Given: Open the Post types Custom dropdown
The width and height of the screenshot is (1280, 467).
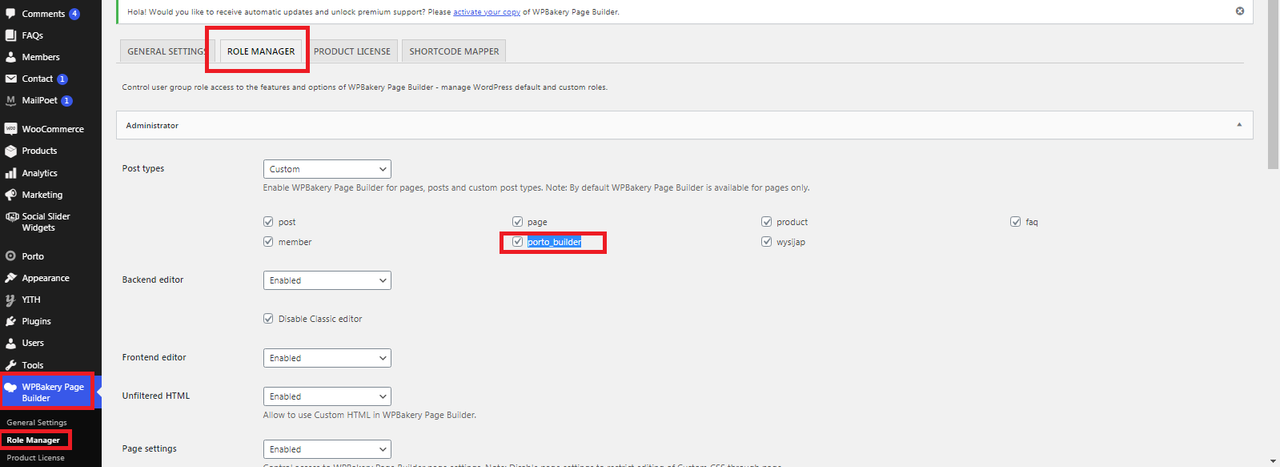Looking at the screenshot, I should (327, 169).
